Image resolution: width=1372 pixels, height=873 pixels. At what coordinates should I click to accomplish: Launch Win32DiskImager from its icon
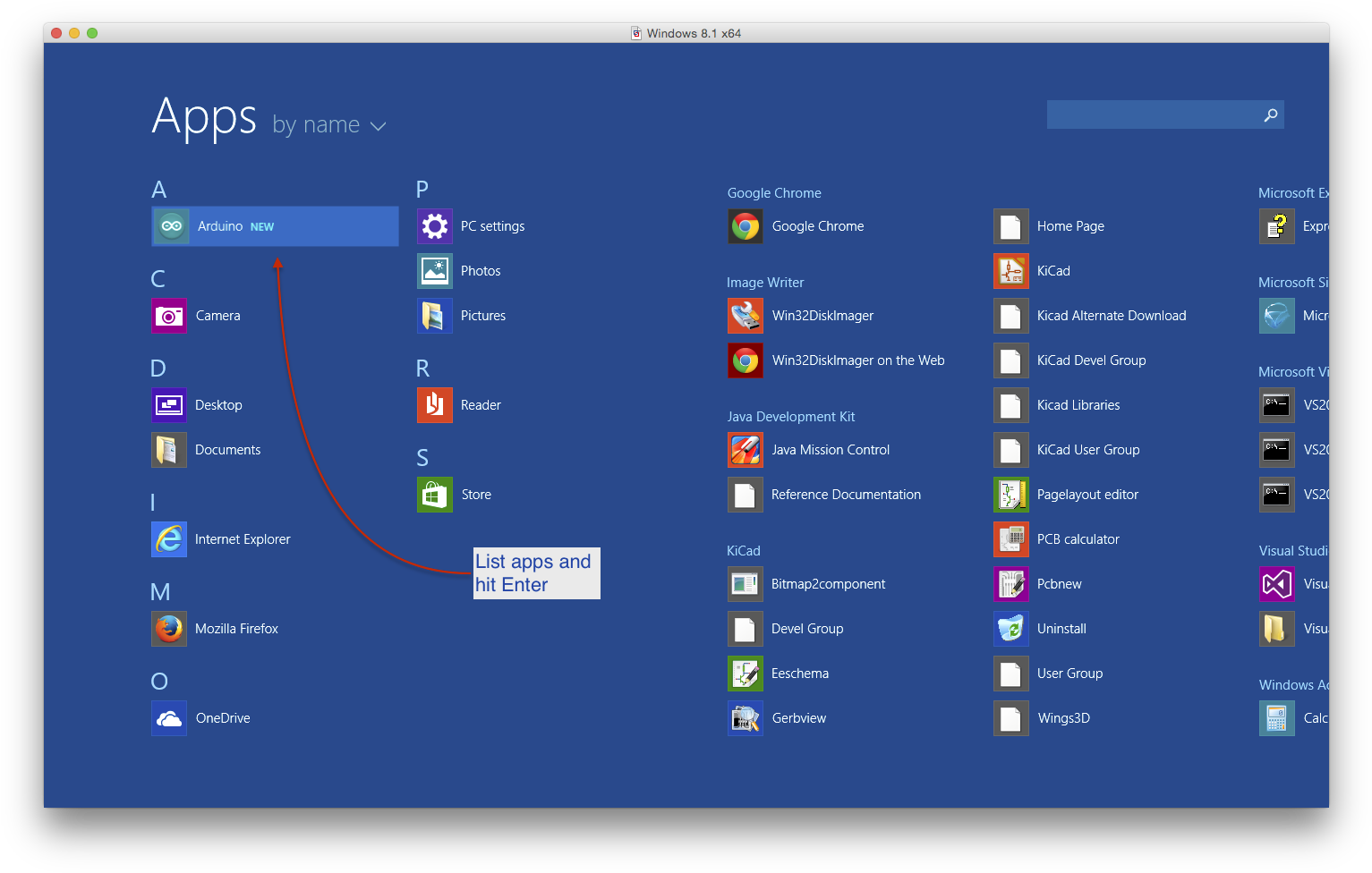(x=746, y=316)
